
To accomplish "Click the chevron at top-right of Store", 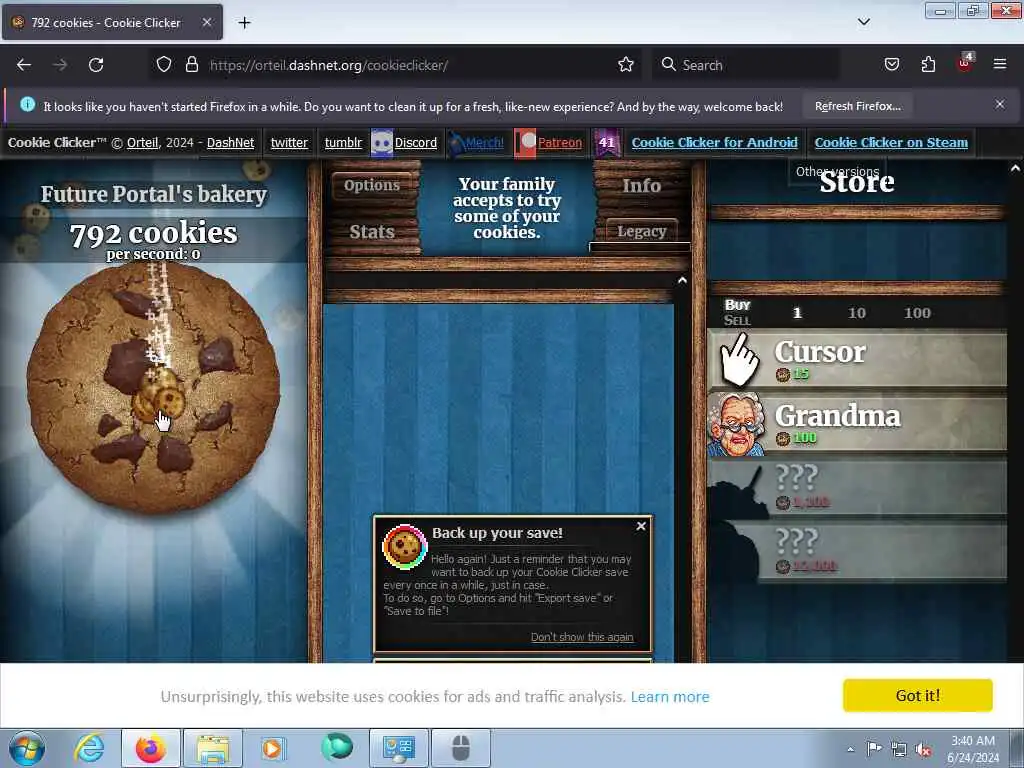I will [x=1015, y=168].
